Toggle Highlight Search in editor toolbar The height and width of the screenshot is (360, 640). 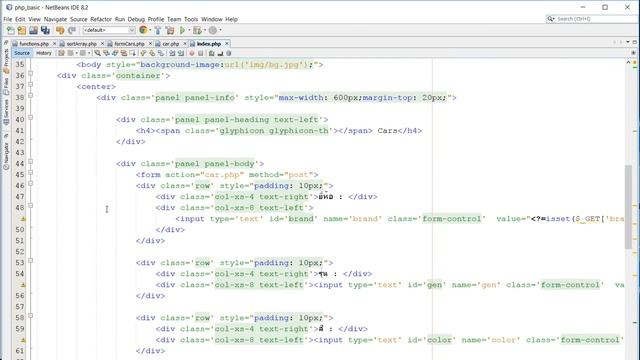(124, 53)
